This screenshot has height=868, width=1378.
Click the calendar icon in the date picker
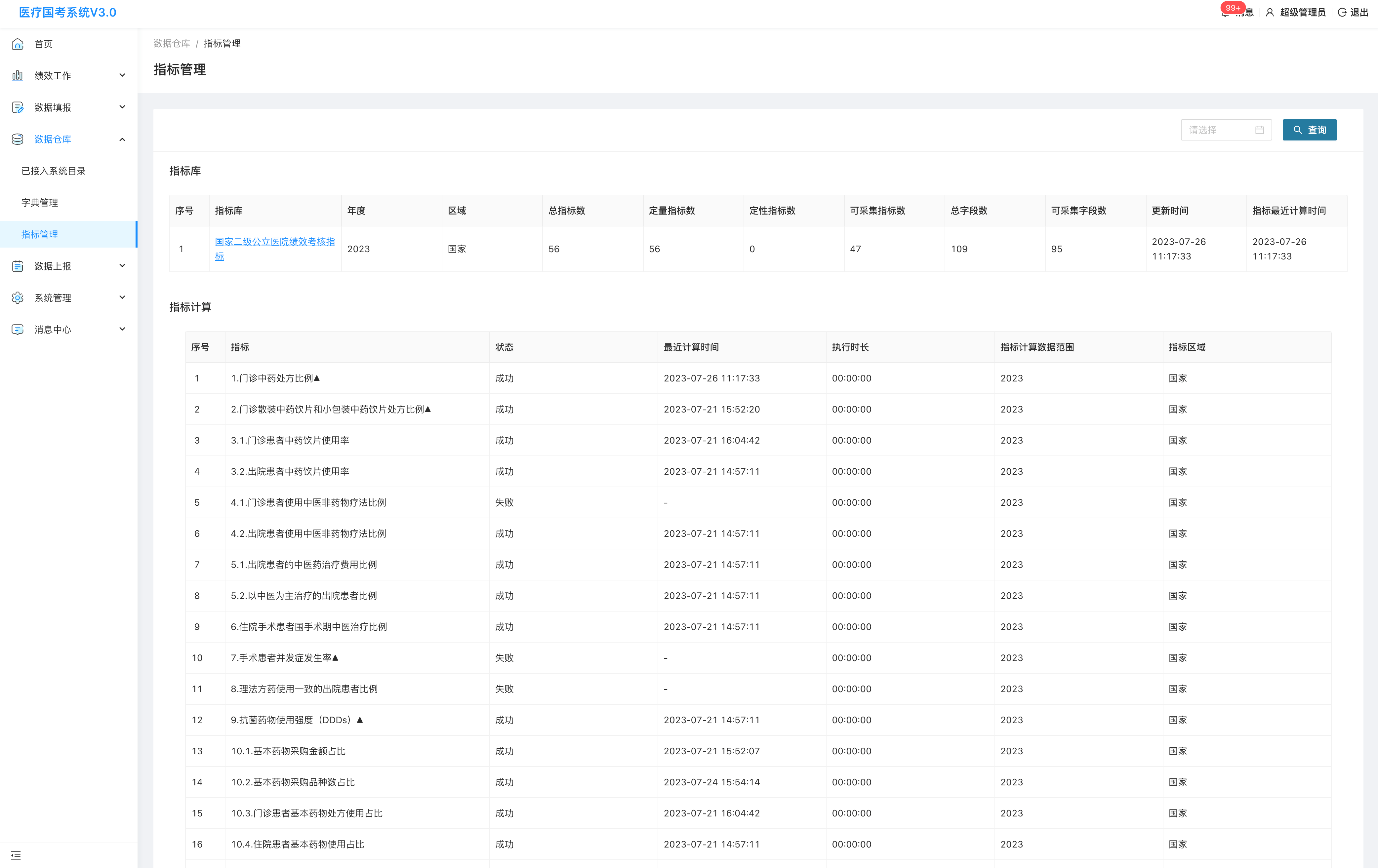point(1259,130)
